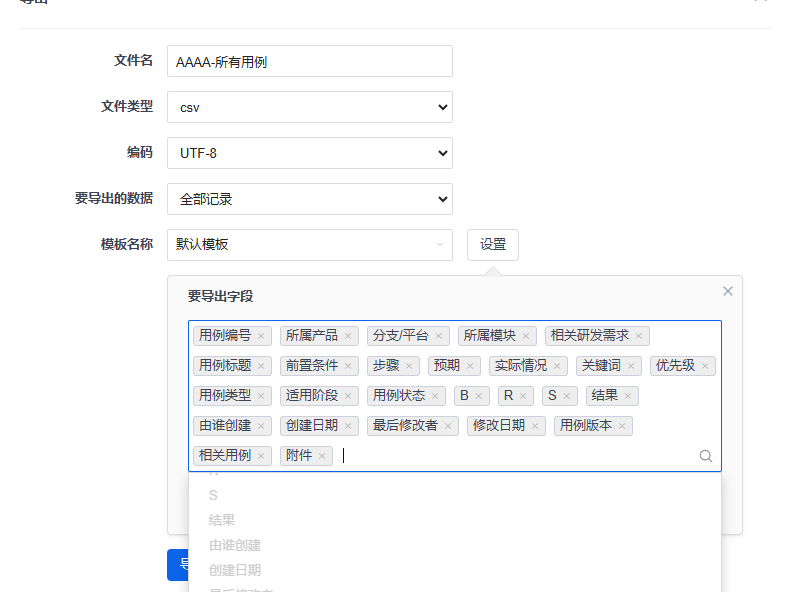Remove the 最后修改者 field tag
The image size is (789, 592).
447,426
